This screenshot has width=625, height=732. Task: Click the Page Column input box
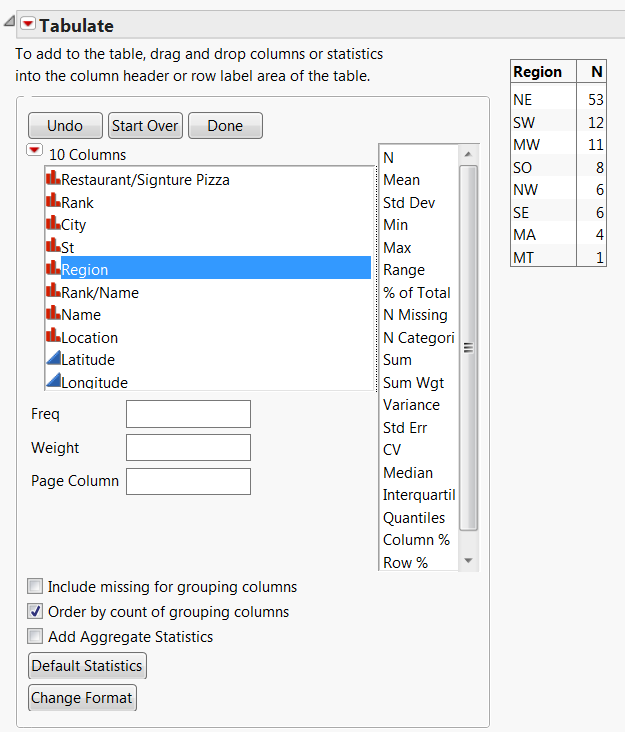point(188,481)
